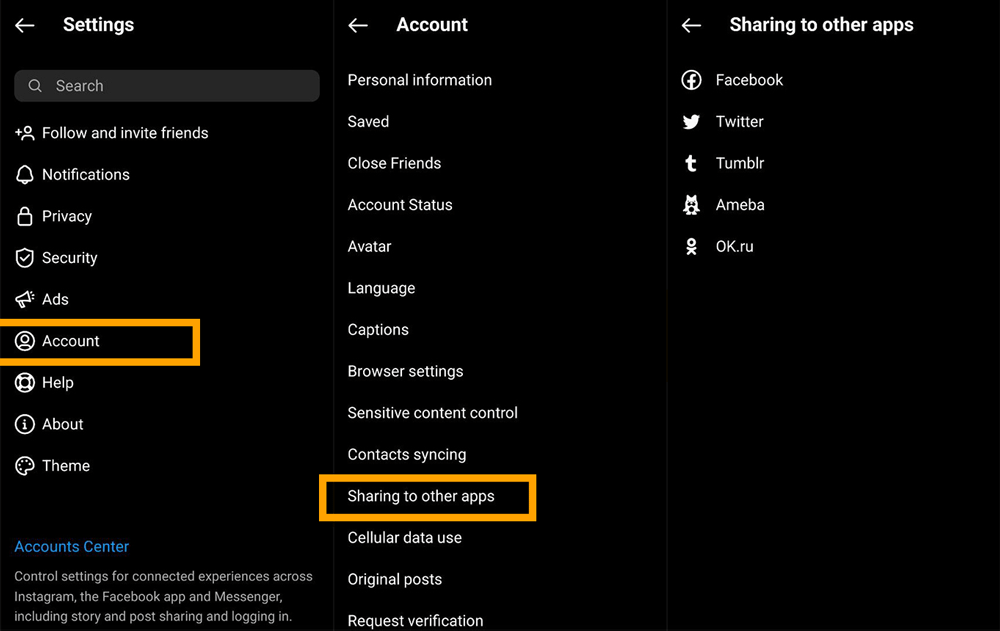The image size is (1000, 631).
Task: Click the Privacy lock icon
Action: coord(25,216)
